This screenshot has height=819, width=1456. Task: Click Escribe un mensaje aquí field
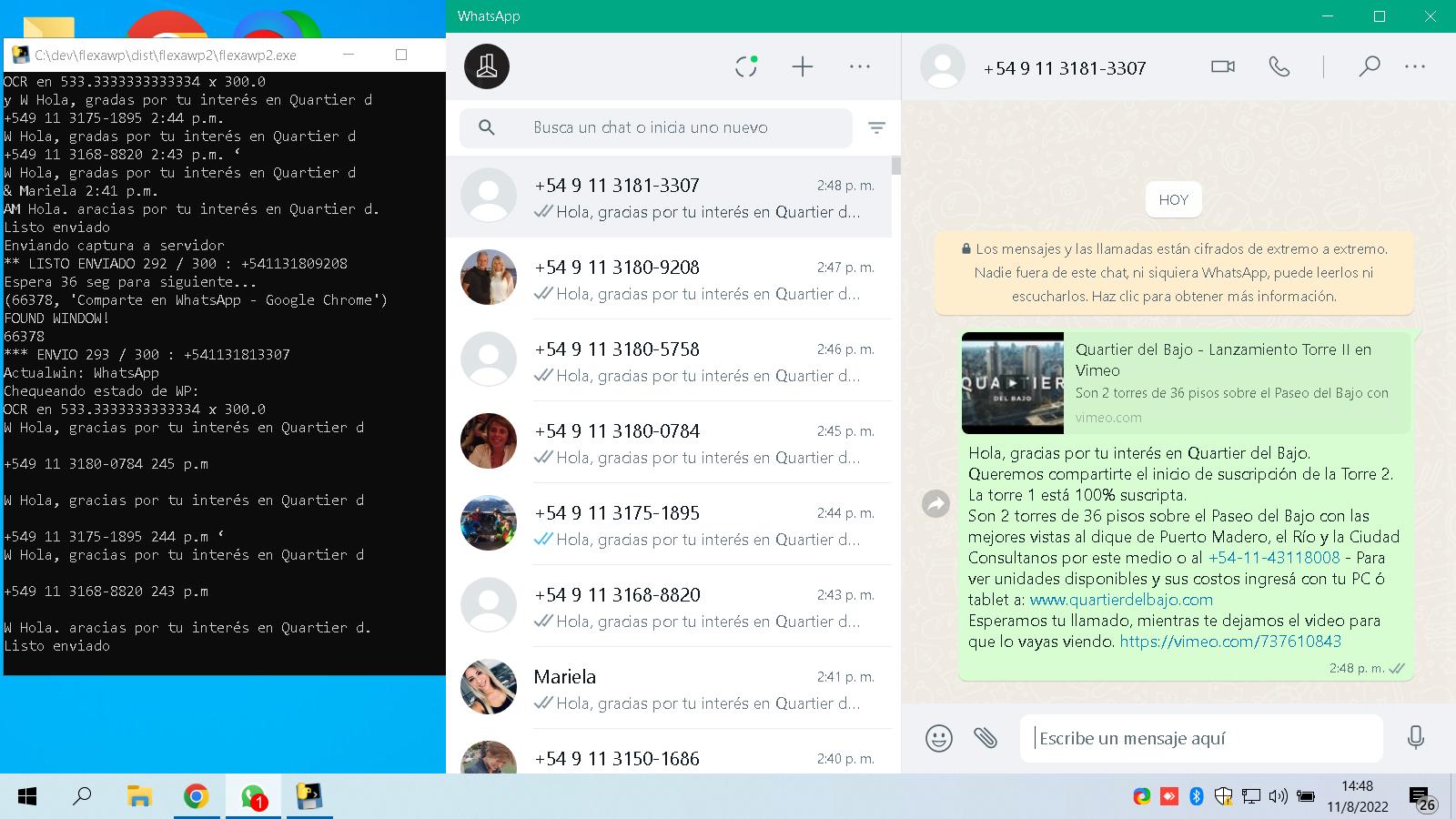coord(1201,738)
